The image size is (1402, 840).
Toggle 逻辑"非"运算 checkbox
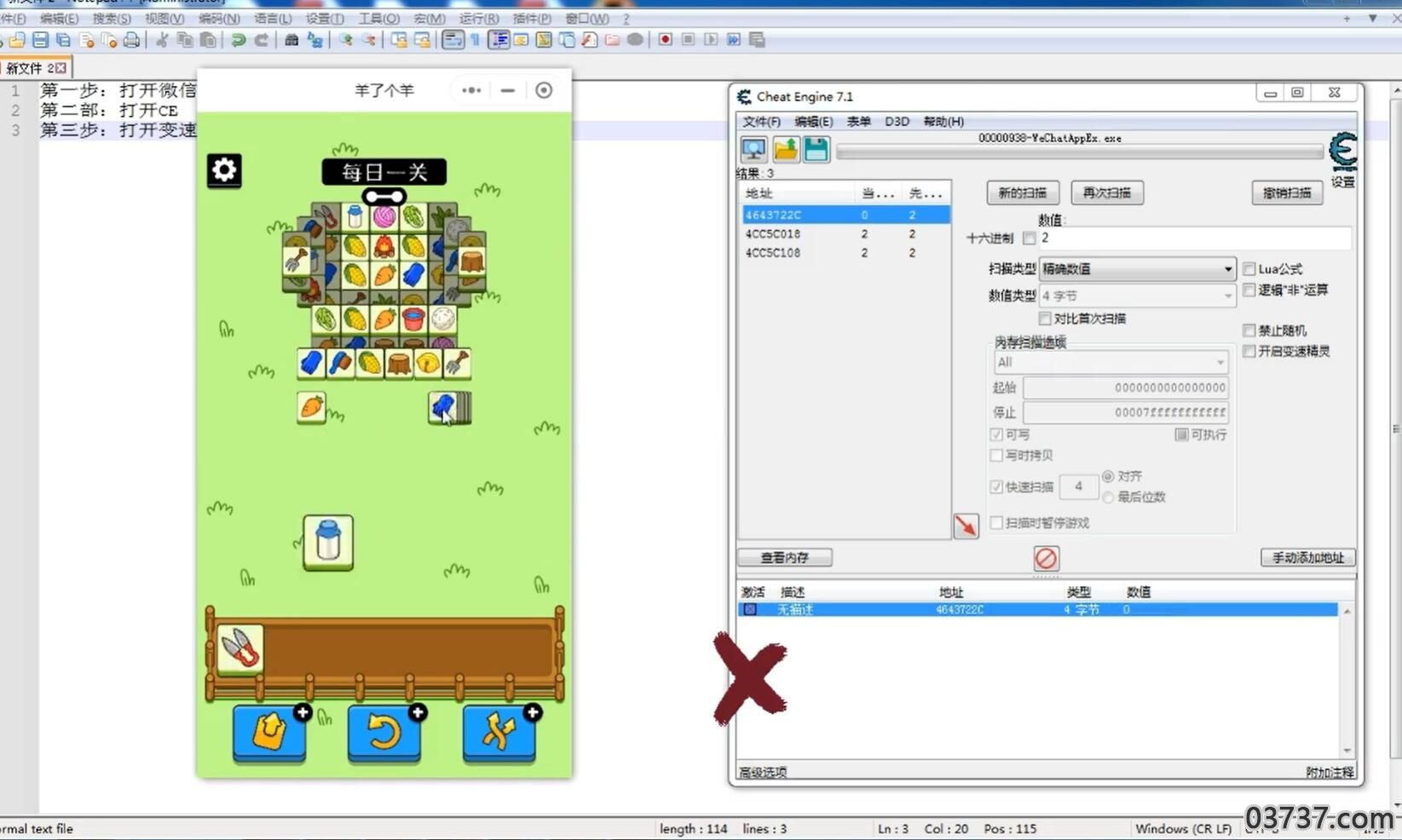1249,291
